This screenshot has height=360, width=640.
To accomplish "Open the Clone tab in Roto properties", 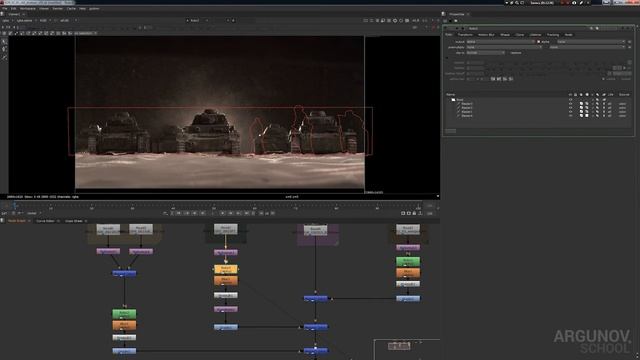I will 520,35.
